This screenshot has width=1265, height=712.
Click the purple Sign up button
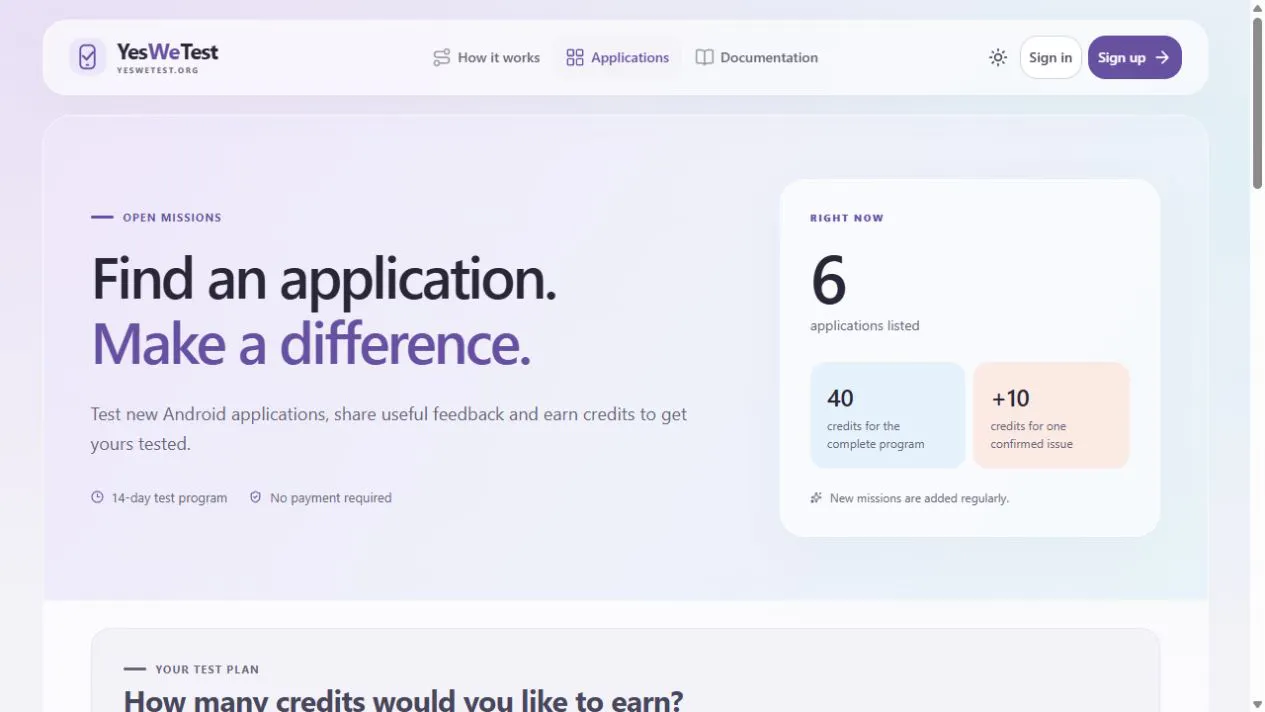coord(1134,58)
